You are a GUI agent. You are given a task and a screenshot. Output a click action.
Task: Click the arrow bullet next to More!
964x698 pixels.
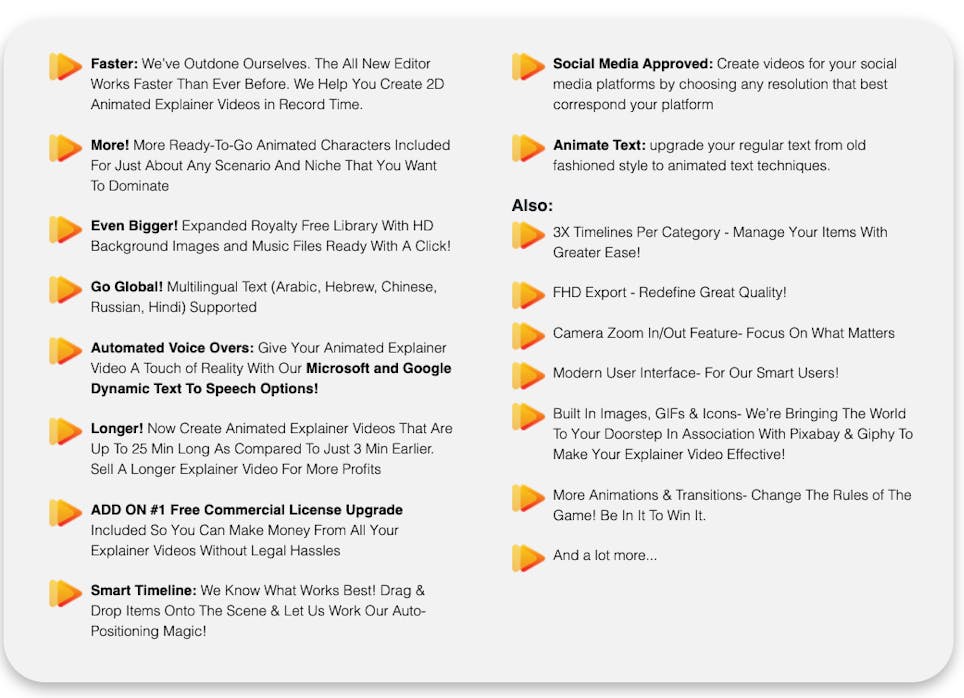[66, 148]
